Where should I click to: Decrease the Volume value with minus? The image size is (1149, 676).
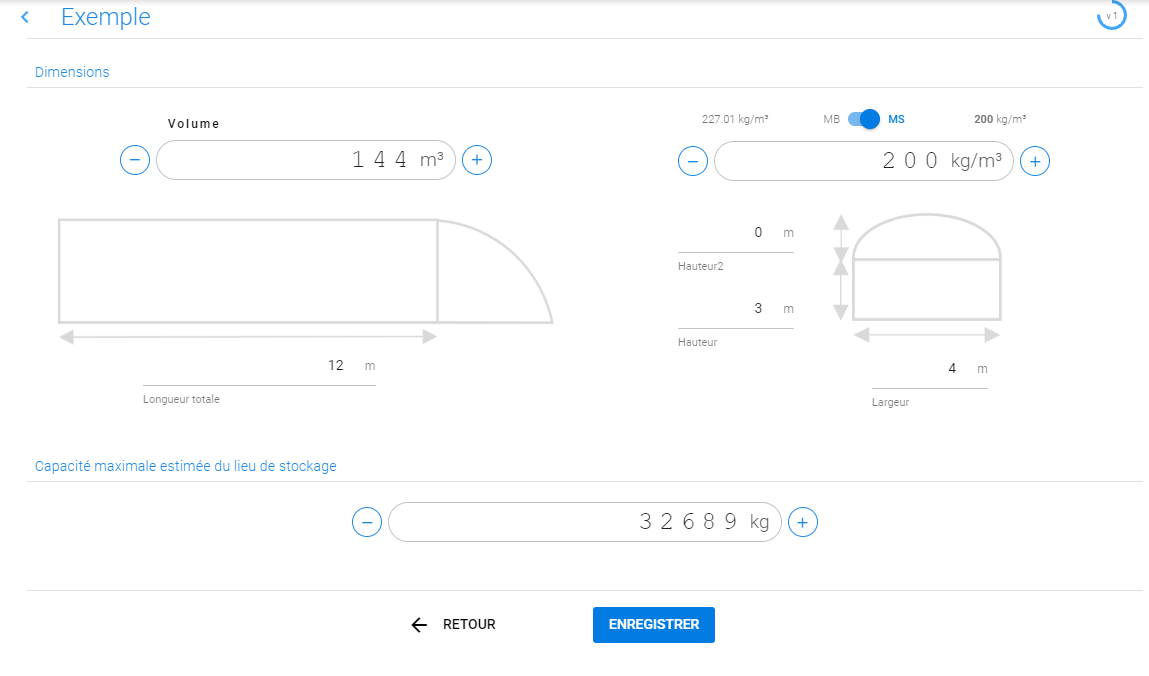tap(135, 160)
